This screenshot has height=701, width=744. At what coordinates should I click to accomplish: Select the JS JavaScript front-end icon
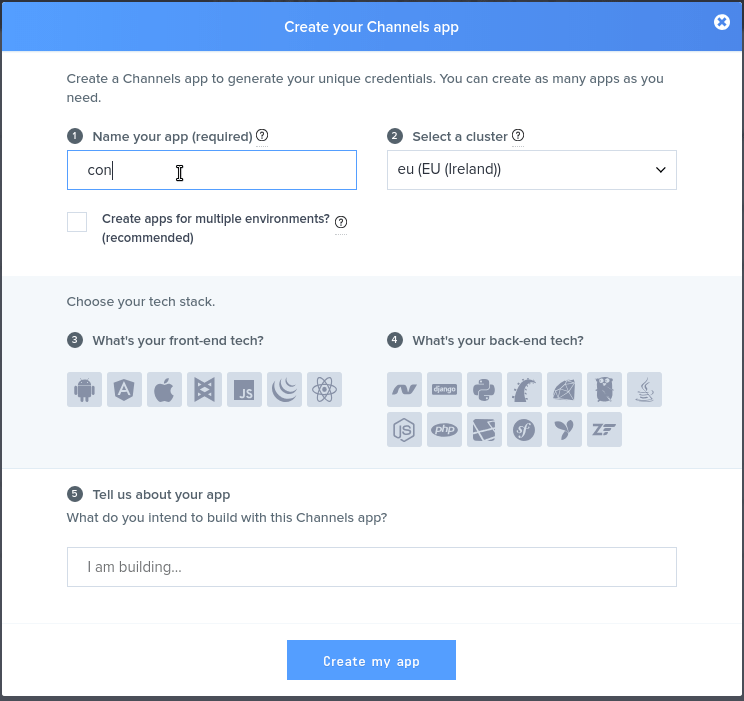point(244,390)
